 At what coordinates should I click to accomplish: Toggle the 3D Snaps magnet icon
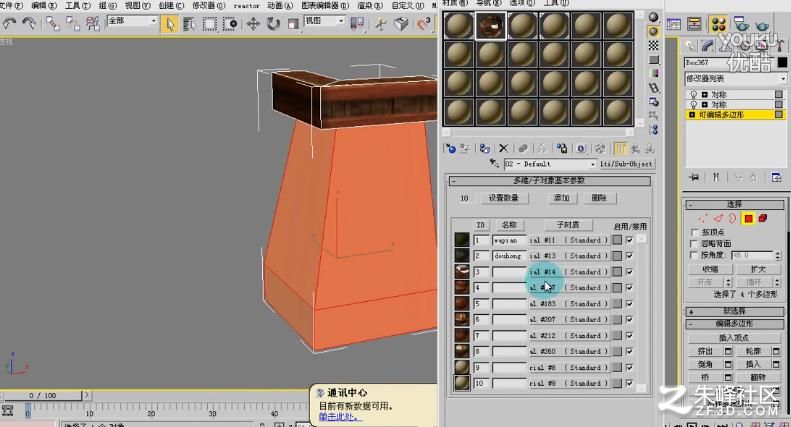click(424, 24)
